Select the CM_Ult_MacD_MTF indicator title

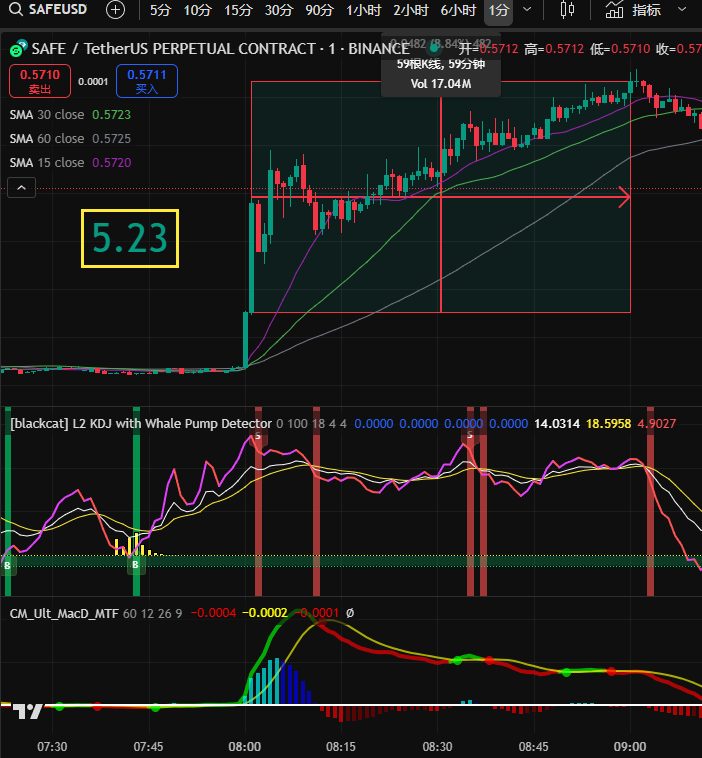(64, 614)
